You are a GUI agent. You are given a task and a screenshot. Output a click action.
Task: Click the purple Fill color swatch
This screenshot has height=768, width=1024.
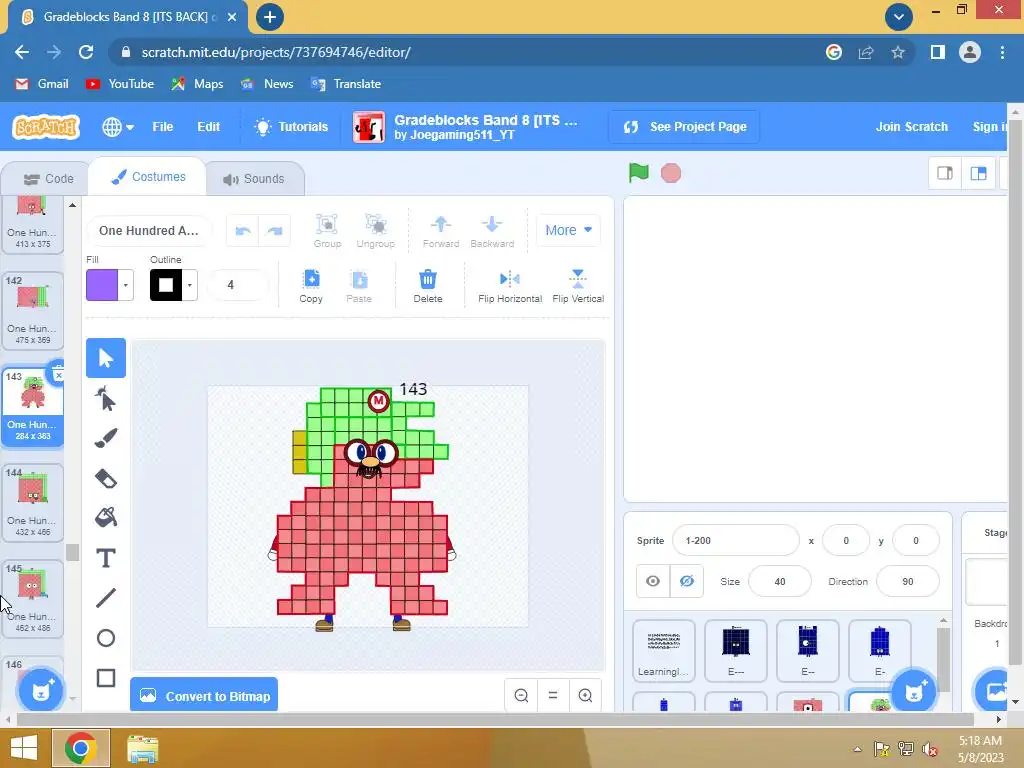coord(103,285)
